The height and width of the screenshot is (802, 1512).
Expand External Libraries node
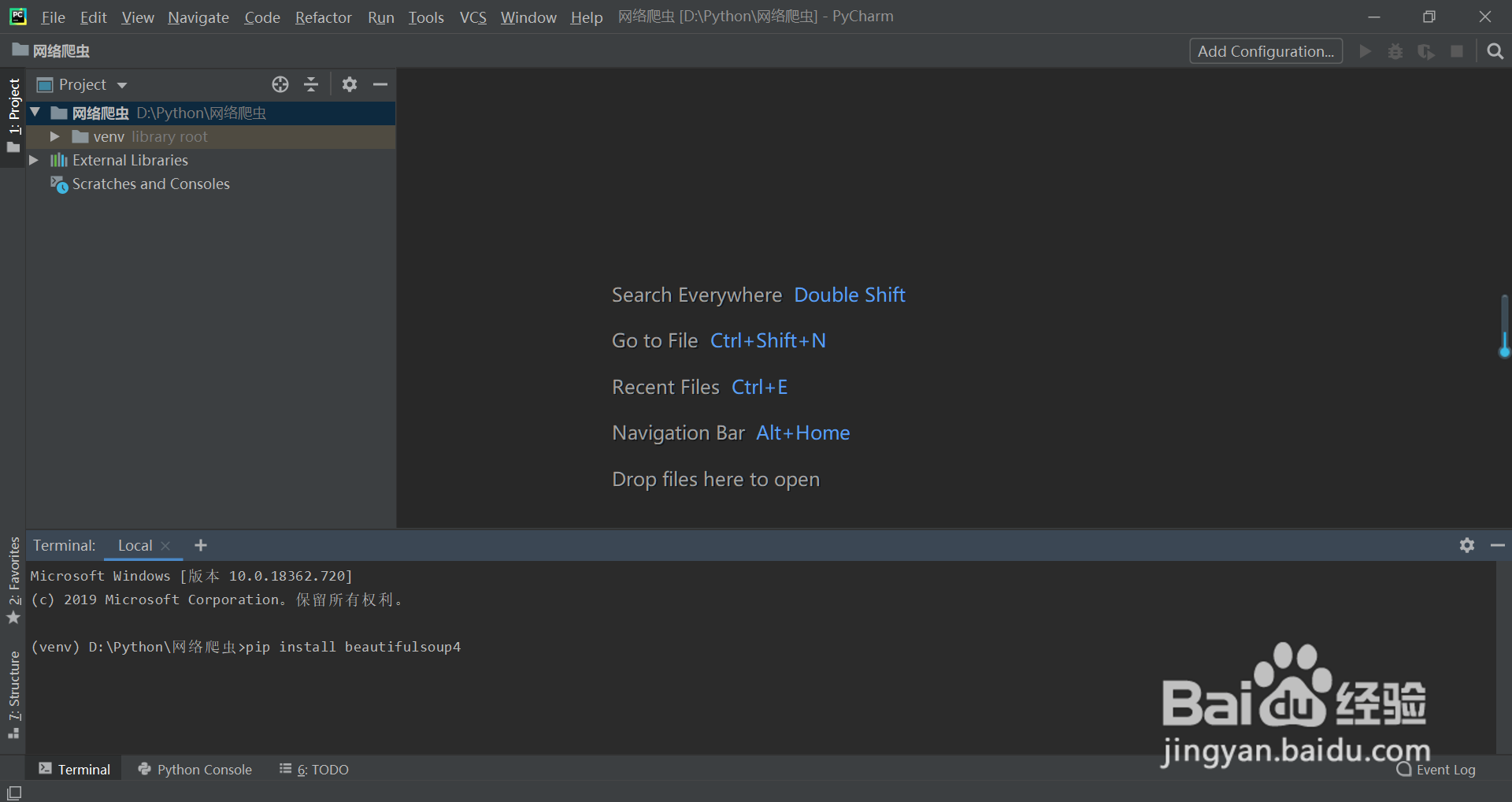coord(34,161)
